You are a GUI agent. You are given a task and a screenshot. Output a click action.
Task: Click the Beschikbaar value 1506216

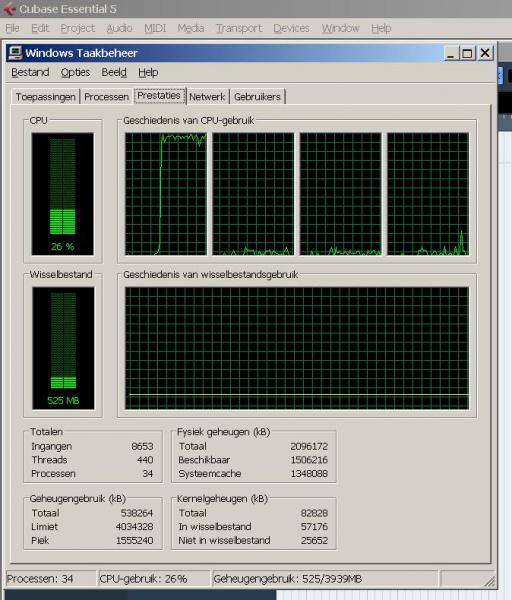pos(309,460)
